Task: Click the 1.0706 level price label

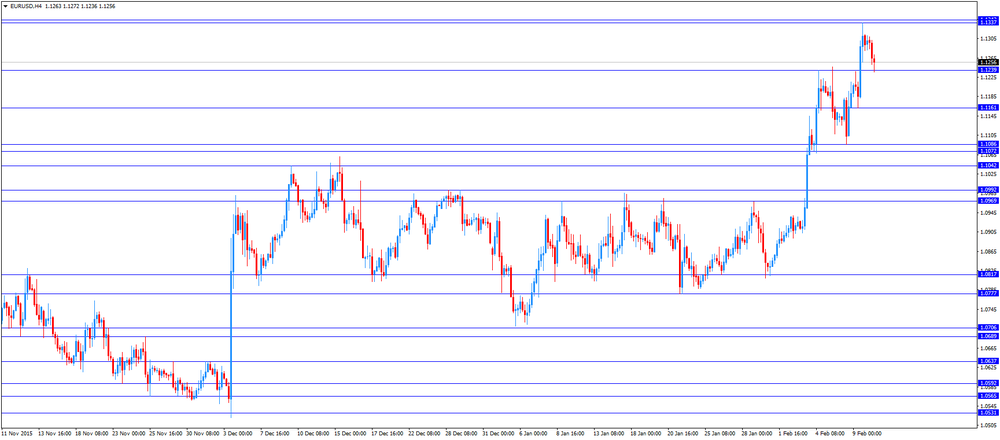Action: coord(988,328)
